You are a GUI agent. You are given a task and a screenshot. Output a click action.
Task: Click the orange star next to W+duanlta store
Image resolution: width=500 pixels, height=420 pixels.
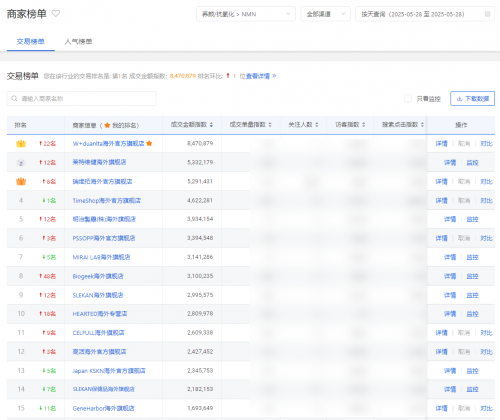(x=149, y=143)
